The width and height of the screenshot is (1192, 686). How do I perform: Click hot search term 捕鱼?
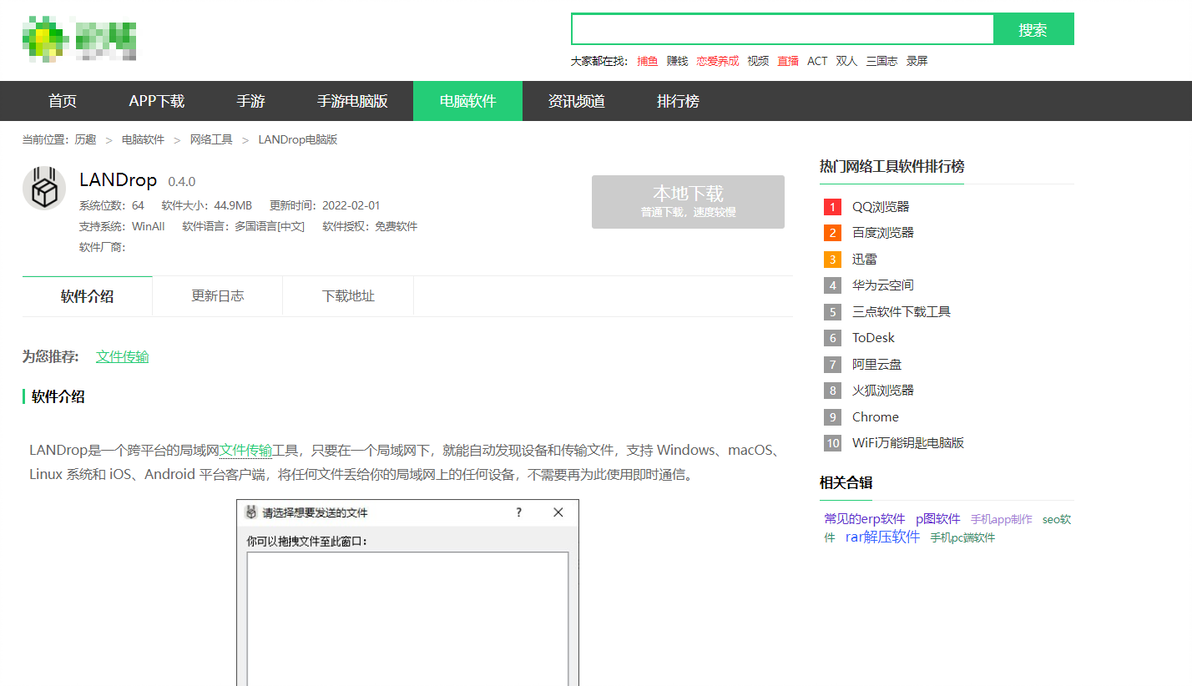click(647, 61)
